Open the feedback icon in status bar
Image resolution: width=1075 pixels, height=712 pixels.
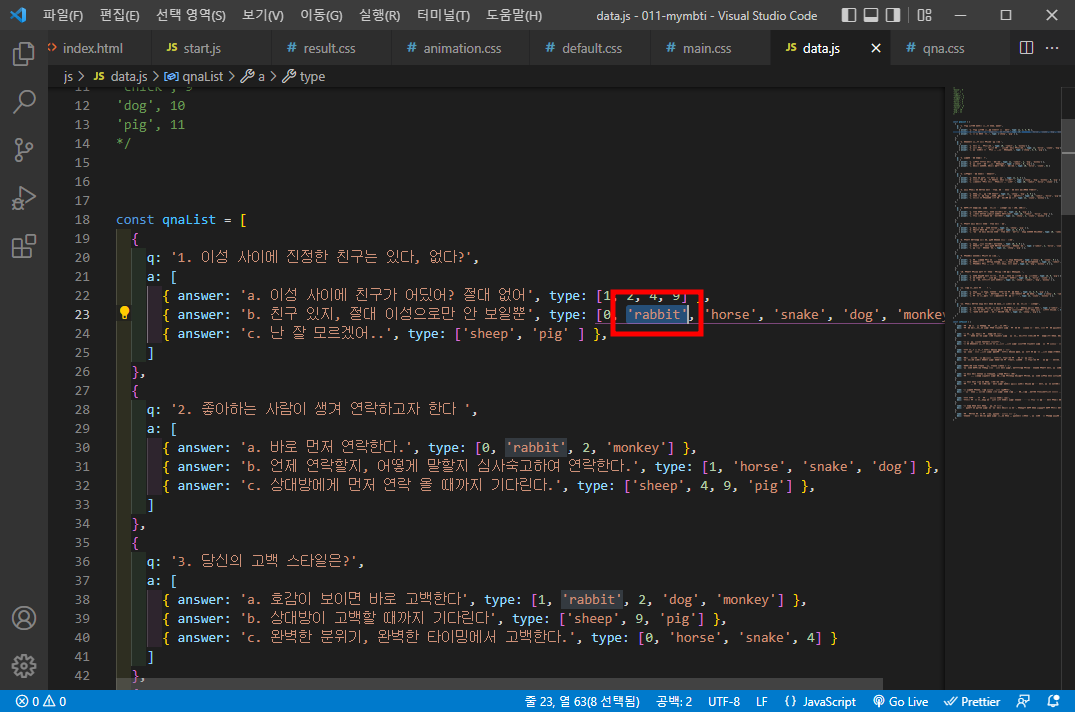click(x=1023, y=702)
